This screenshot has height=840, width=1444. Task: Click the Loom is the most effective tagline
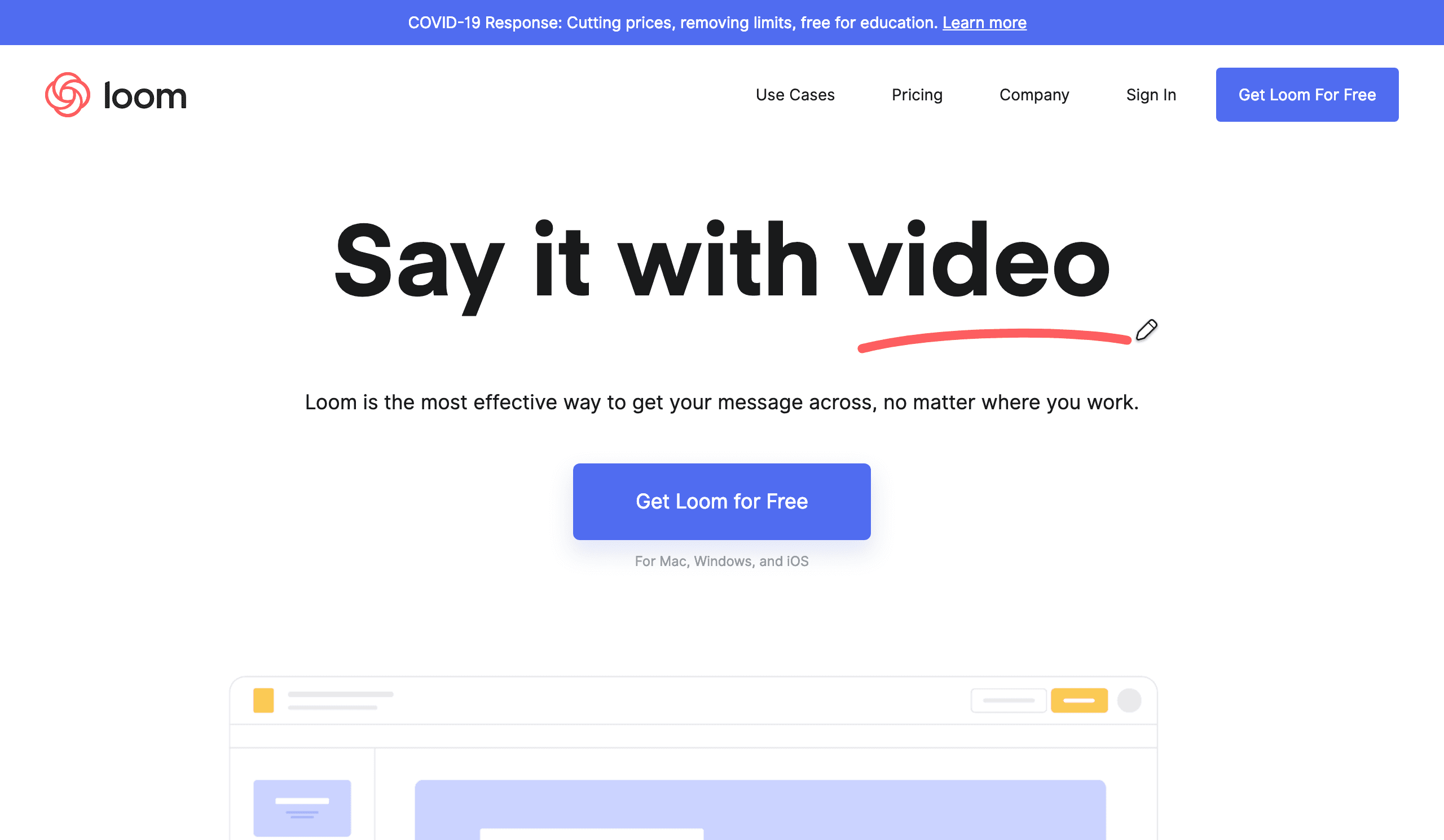pyautogui.click(x=721, y=402)
